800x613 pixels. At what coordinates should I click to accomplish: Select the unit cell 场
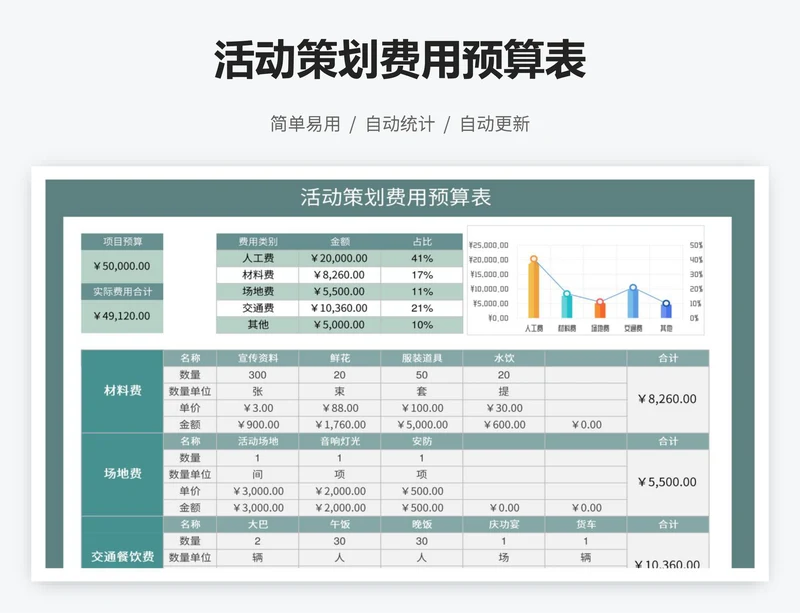click(504, 557)
